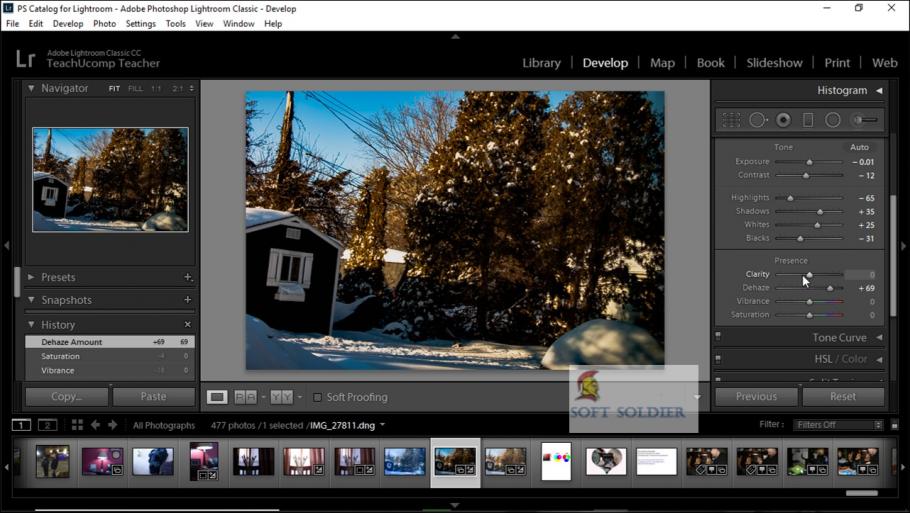Open the Photo menu
The width and height of the screenshot is (910, 513).
pyautogui.click(x=104, y=23)
